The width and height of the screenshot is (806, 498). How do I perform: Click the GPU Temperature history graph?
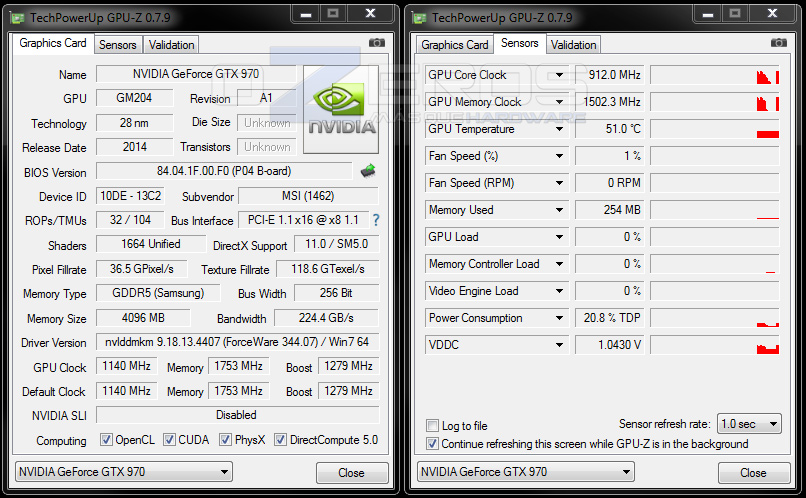[x=715, y=129]
